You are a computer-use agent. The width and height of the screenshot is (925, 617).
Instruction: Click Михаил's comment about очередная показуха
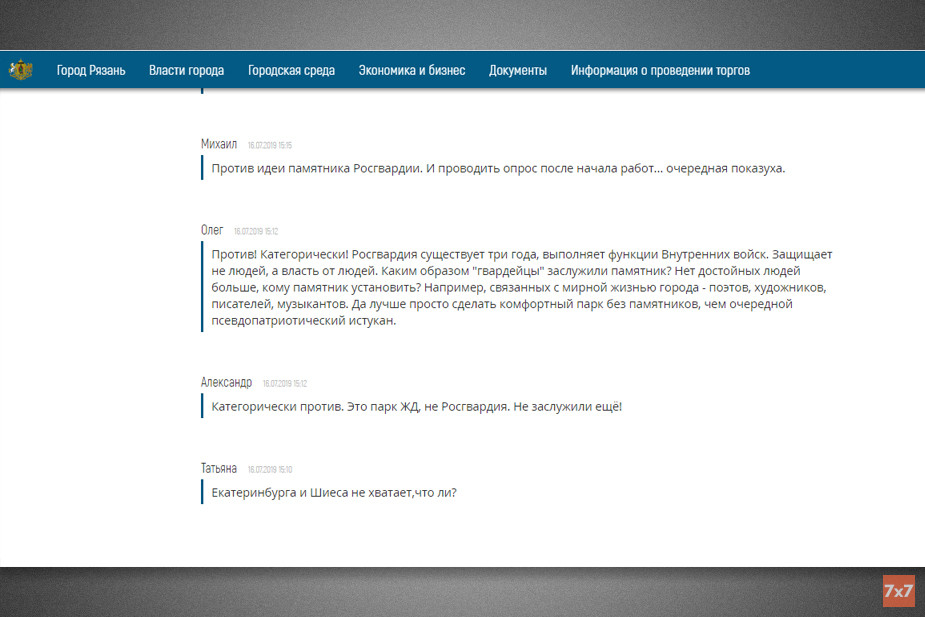498,168
